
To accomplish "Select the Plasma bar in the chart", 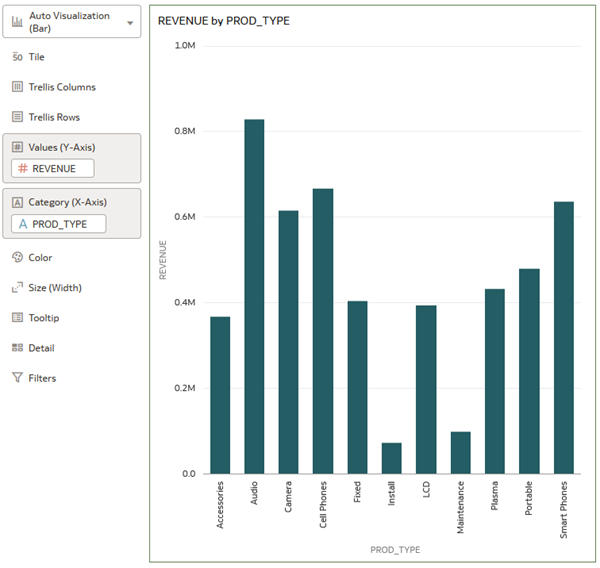I will pyautogui.click(x=495, y=381).
